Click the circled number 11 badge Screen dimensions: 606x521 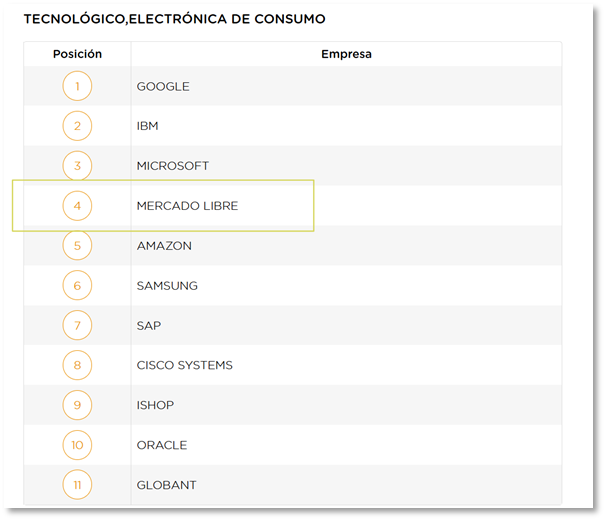tap(77, 485)
